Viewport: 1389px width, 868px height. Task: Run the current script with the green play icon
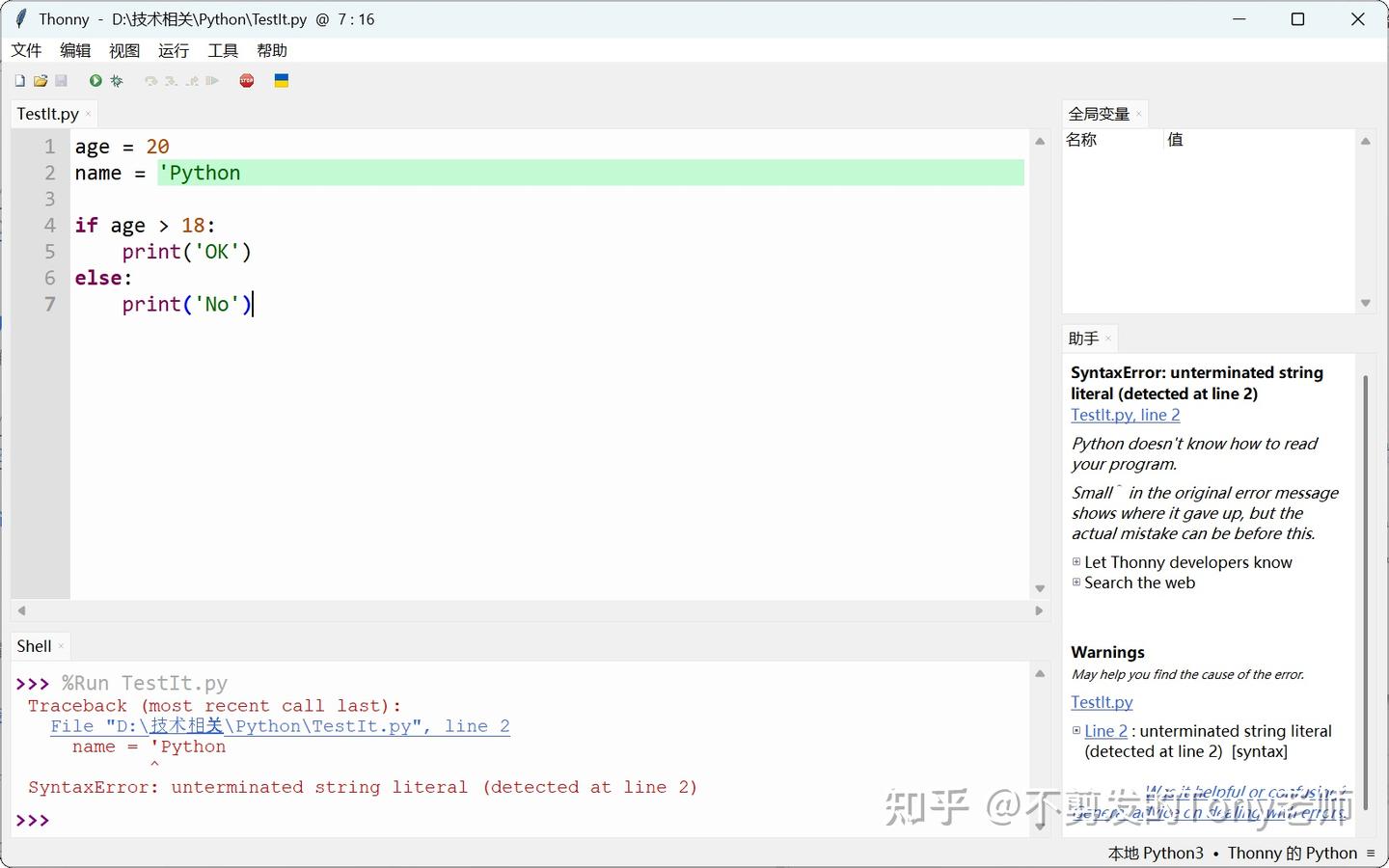click(x=95, y=81)
